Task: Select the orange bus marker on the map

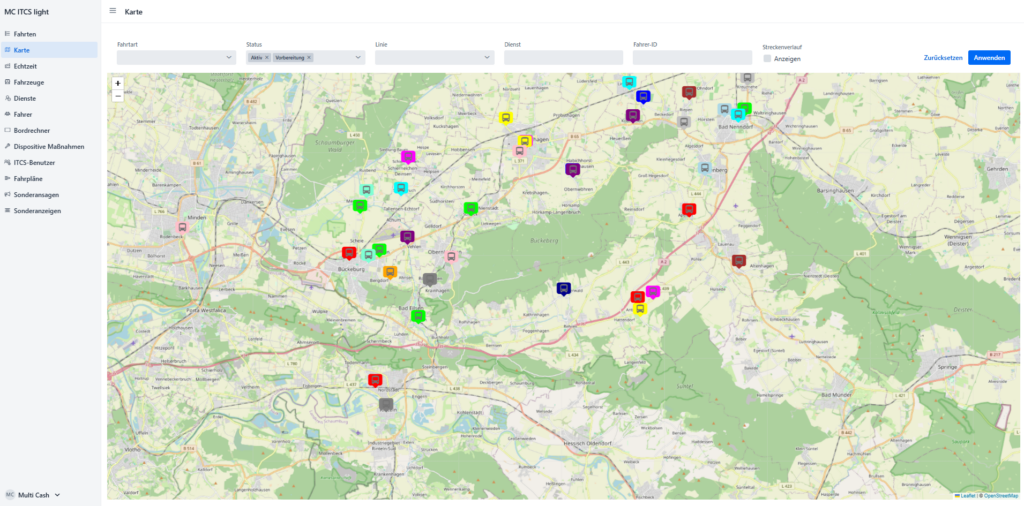Action: tap(390, 271)
